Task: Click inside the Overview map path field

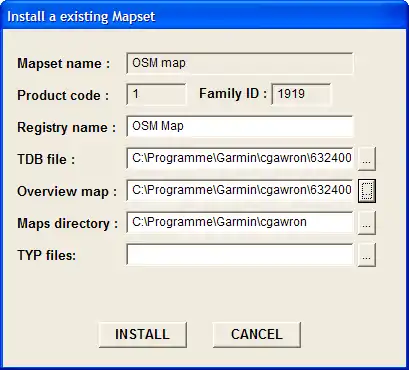Action: click(x=240, y=190)
